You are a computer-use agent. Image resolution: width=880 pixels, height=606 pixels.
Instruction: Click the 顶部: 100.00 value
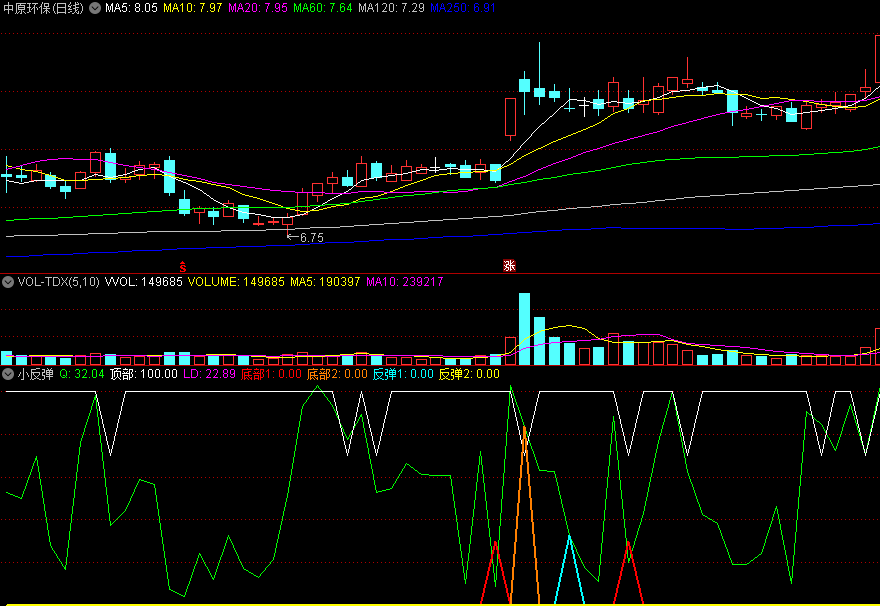click(x=144, y=374)
